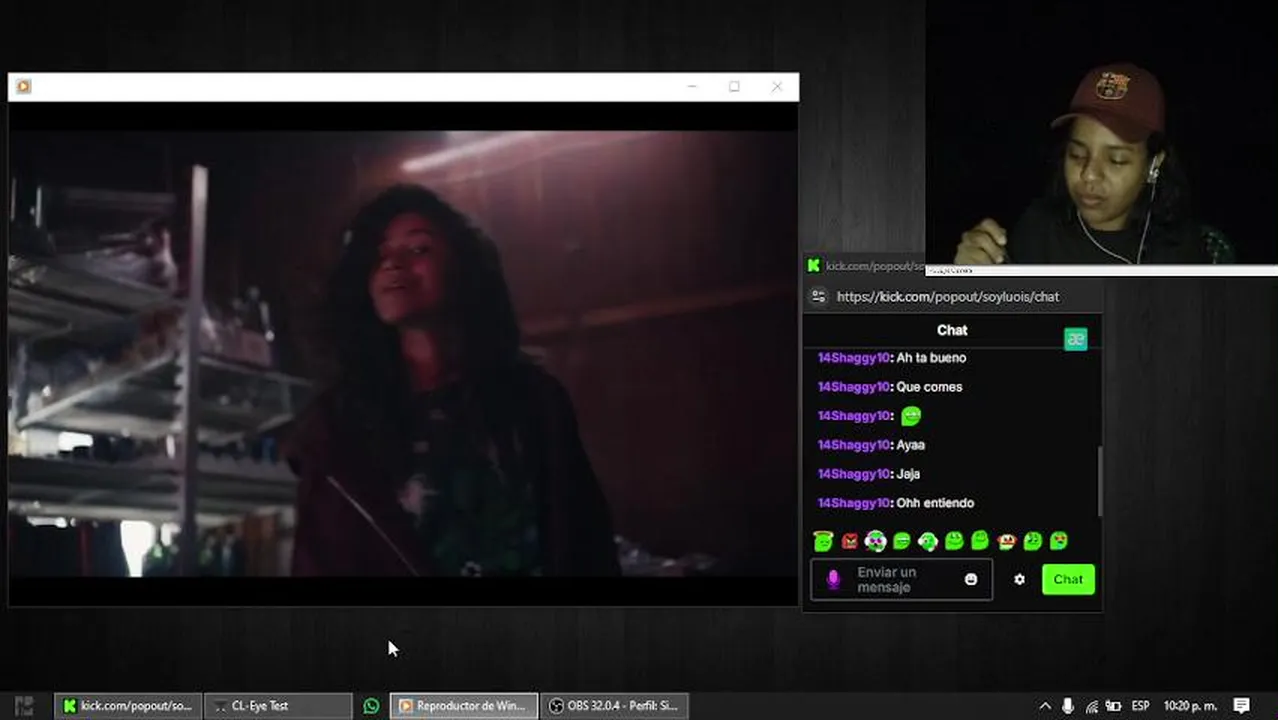The image size is (1278, 720).
Task: Click the green emote in 14Shaggy10's message
Action: 910,416
